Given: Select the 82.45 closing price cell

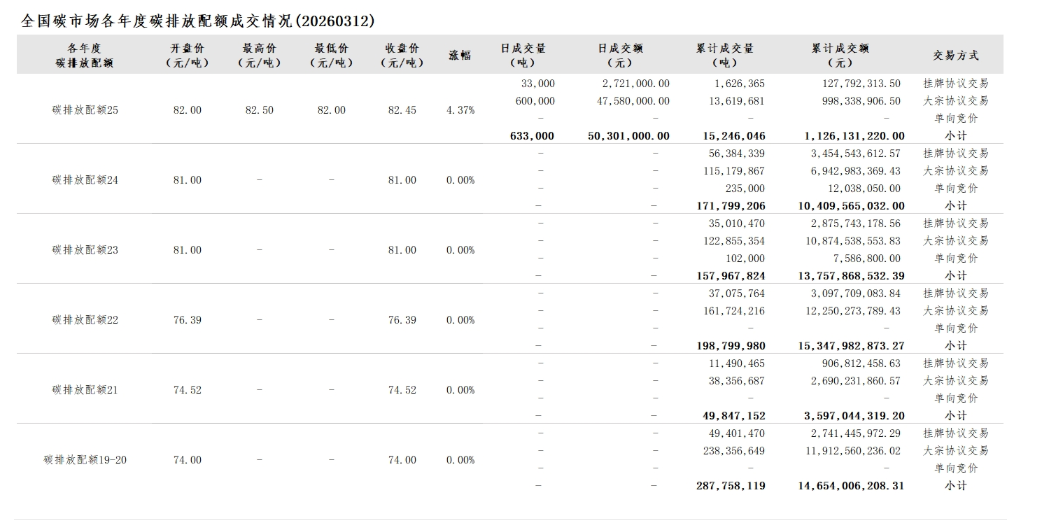Looking at the screenshot, I should coord(402,110).
